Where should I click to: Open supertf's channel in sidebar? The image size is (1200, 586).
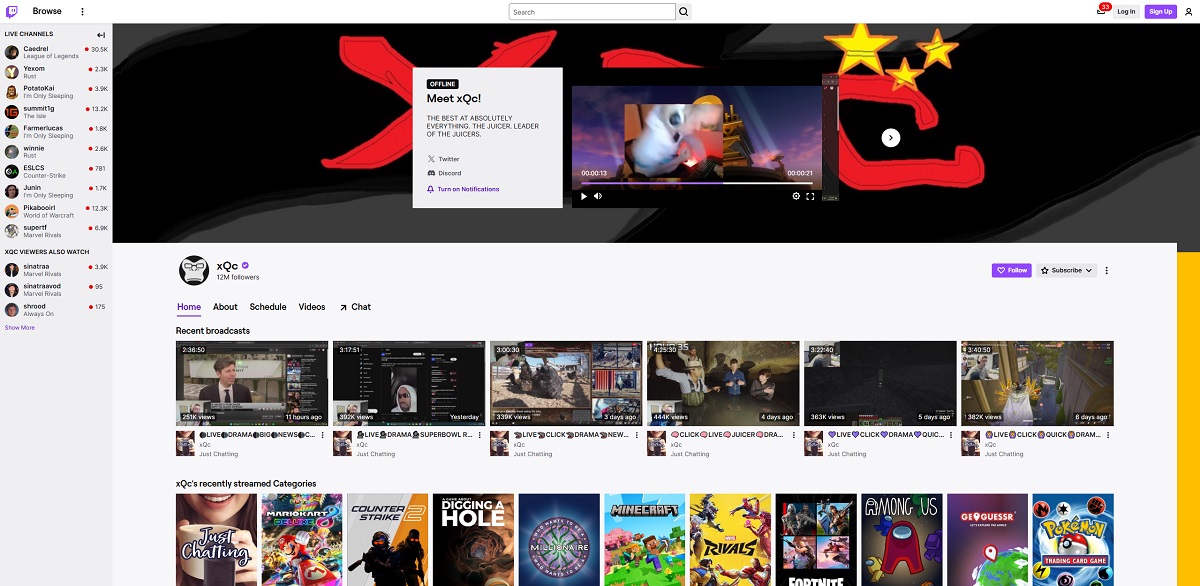tap(56, 231)
